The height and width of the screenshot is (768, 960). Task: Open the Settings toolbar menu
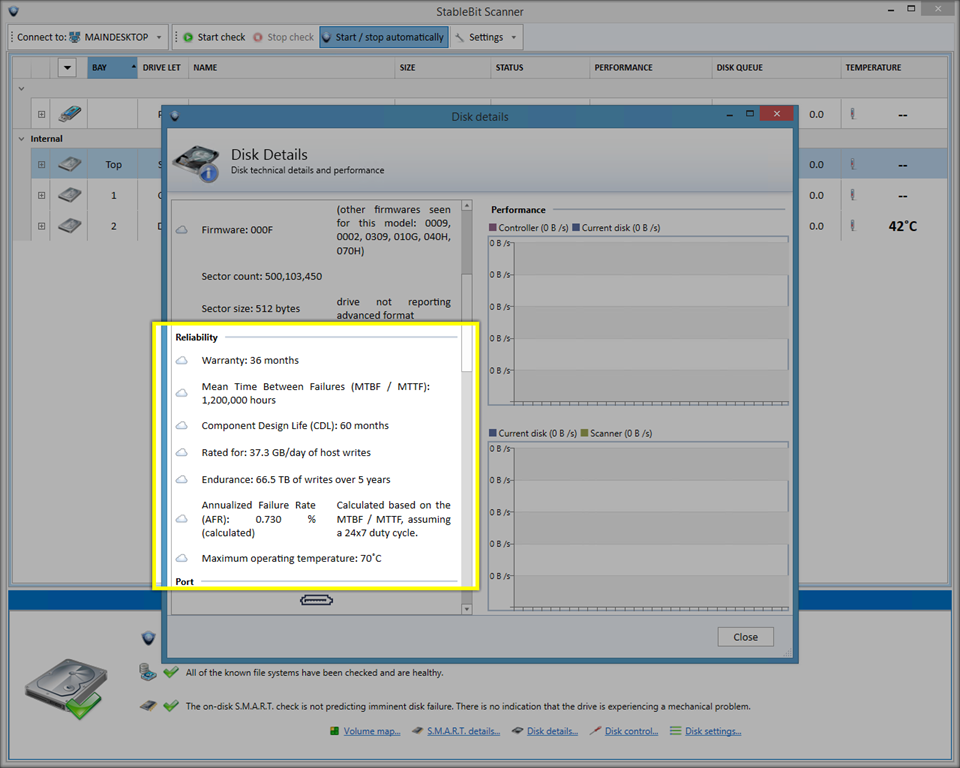(487, 37)
